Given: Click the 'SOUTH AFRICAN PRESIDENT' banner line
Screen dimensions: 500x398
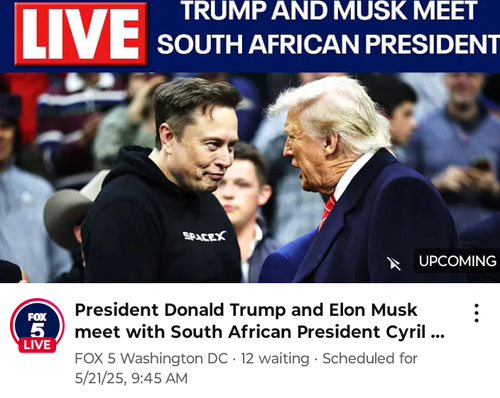Looking at the screenshot, I should click(328, 44).
